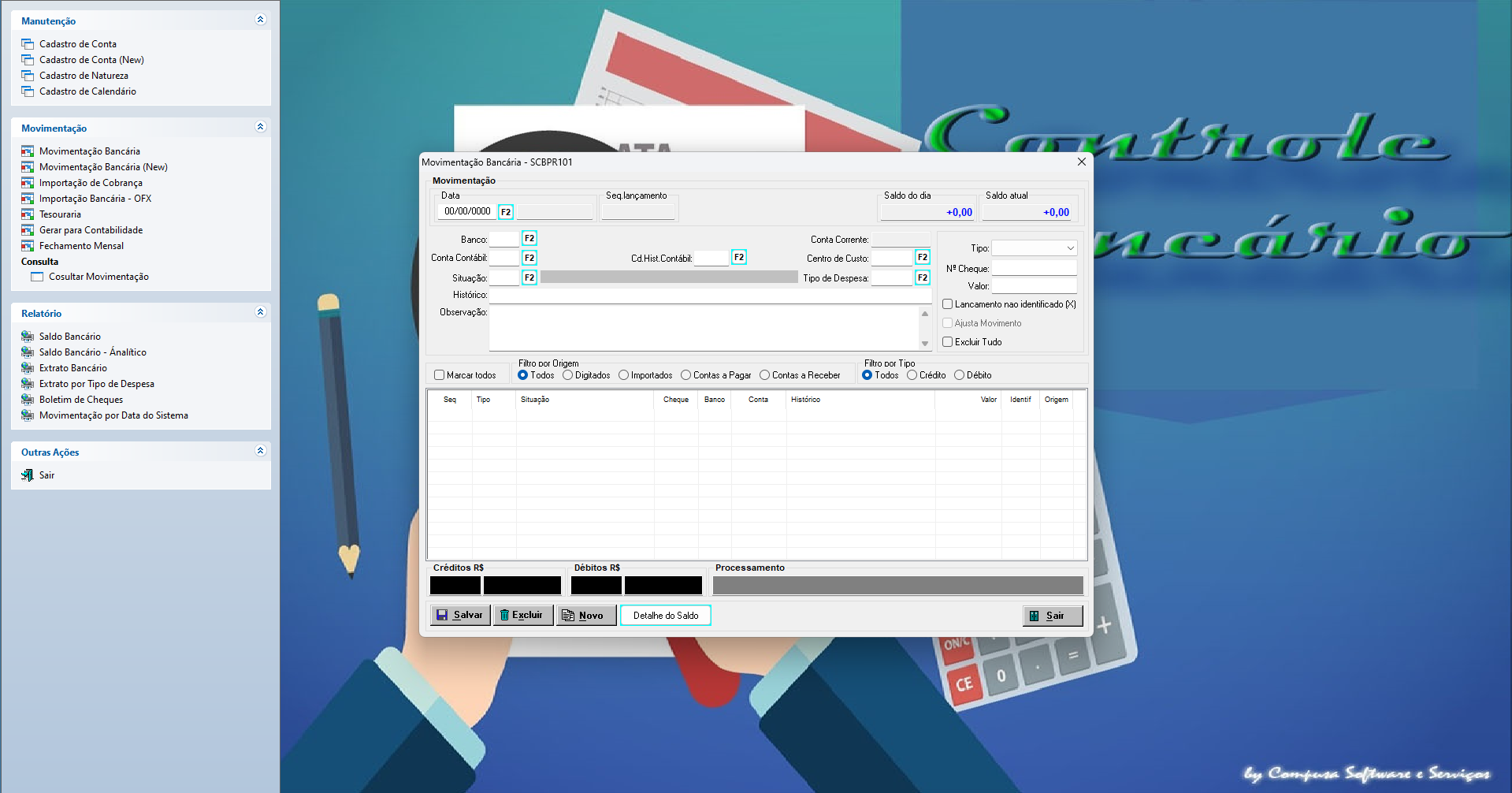Check the Marcar todos checkbox
1512x793 pixels.
click(440, 375)
